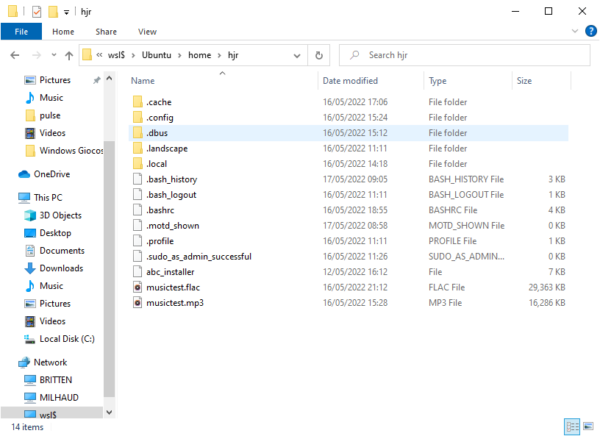Click wsl$ in the address breadcrumb
Image resolution: width=600 pixels, height=436 pixels.
[116, 55]
